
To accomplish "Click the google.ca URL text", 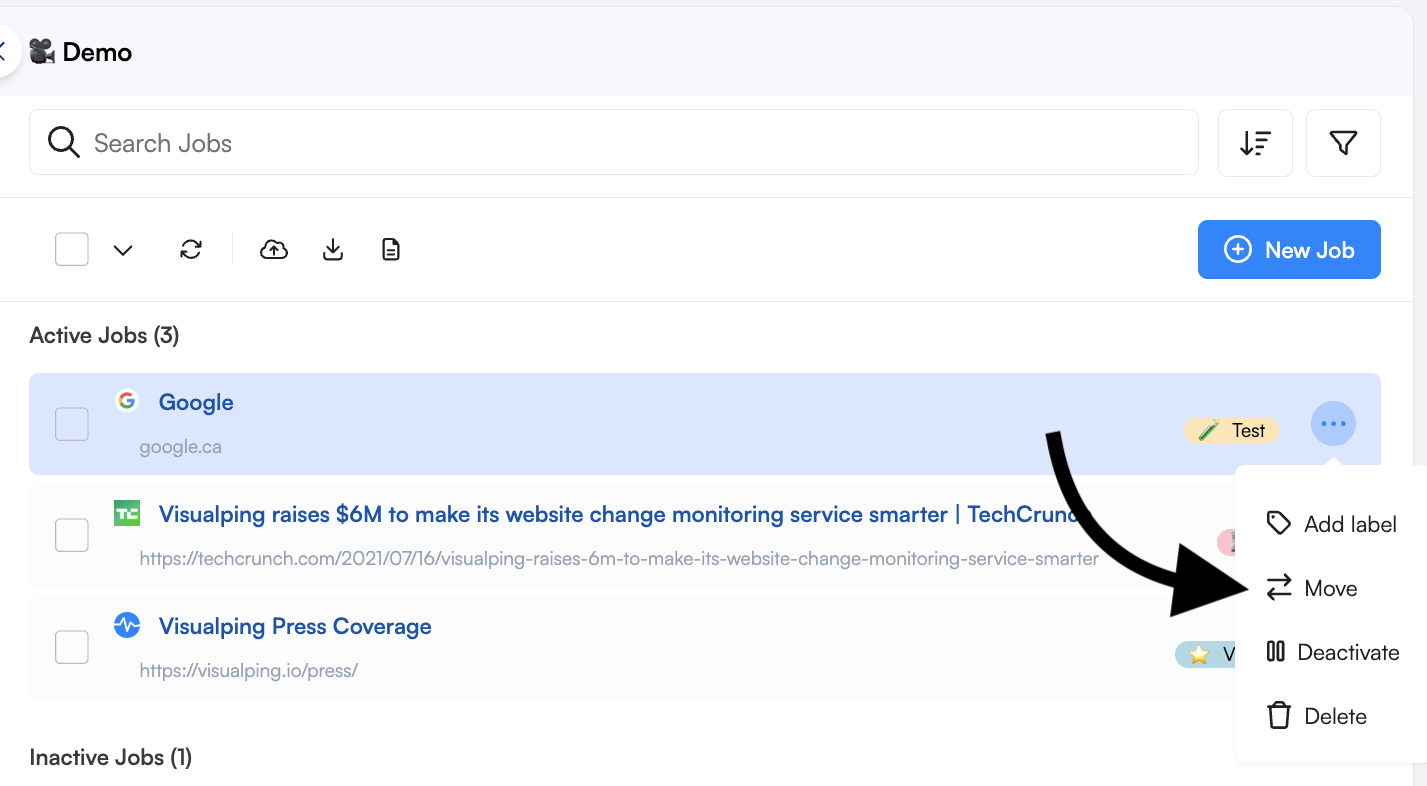I will point(181,447).
